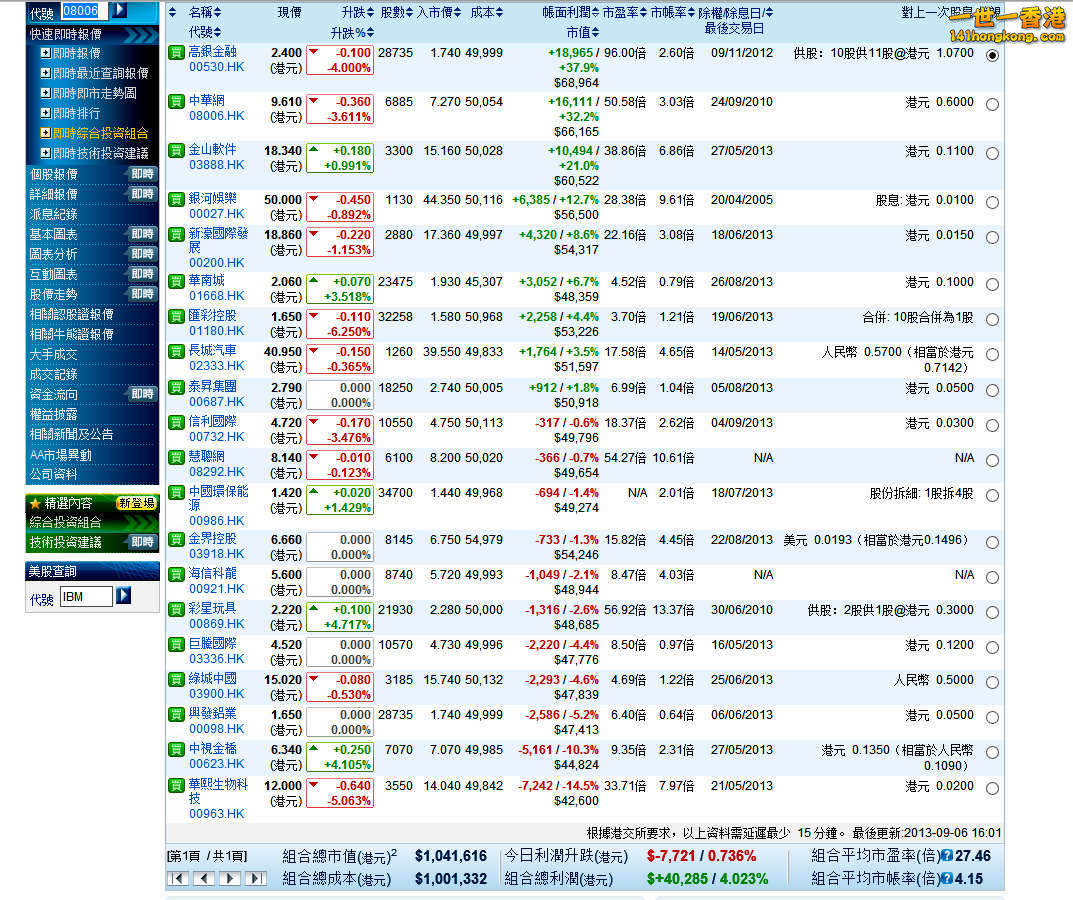Select the radio button for 長城汽車 row
Screen dimensions: 1073x900
(992, 355)
